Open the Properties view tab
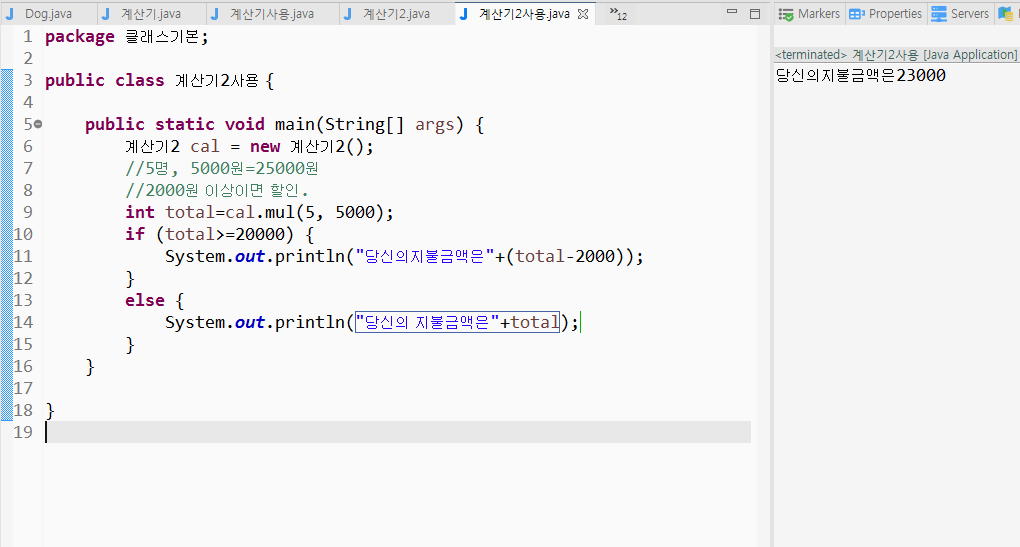Image resolution: width=1020 pixels, height=547 pixels. [x=885, y=14]
